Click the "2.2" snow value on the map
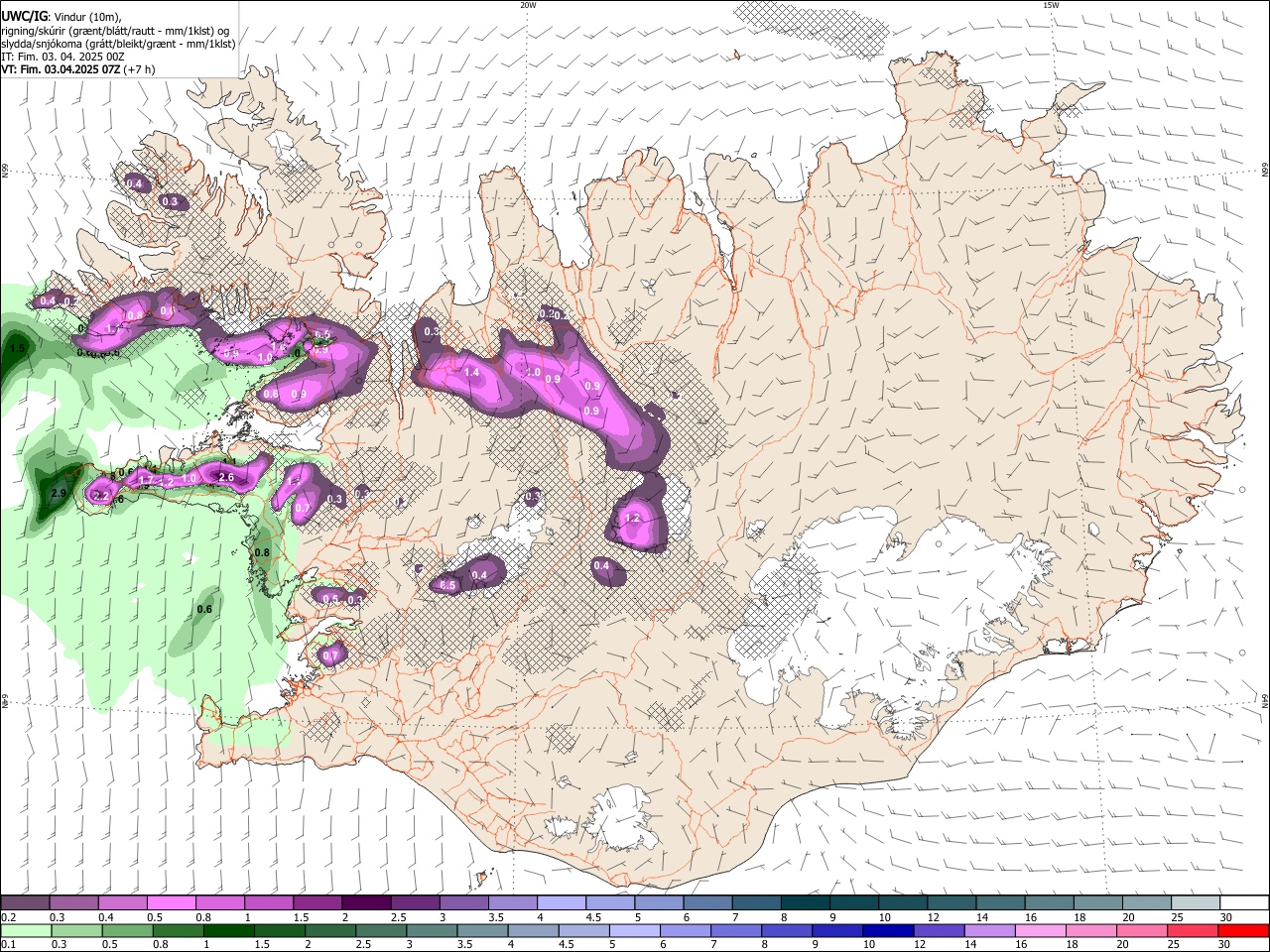The image size is (1270, 952). [x=100, y=495]
